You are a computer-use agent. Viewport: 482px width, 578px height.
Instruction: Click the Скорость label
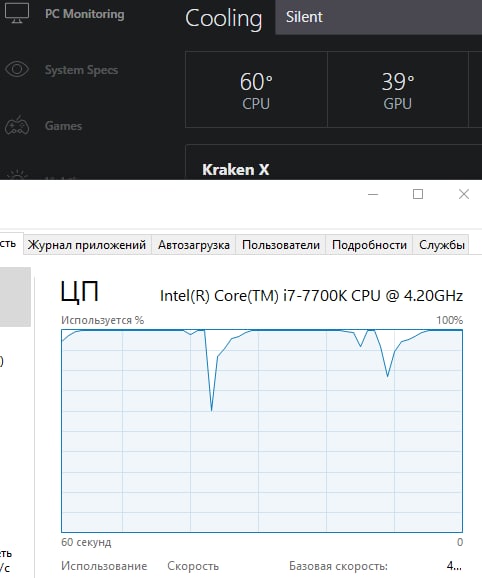pyautogui.click(x=193, y=566)
